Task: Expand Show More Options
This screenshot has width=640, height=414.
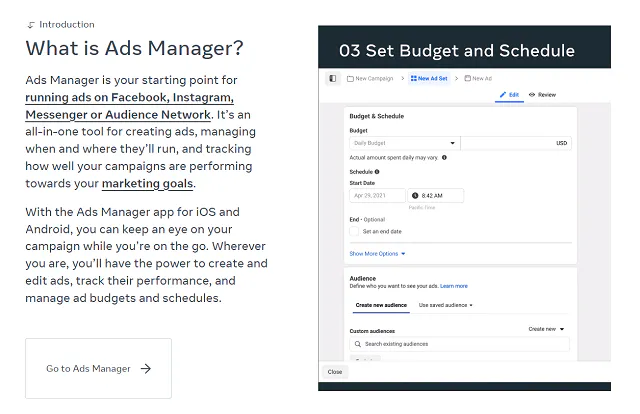Action: [377, 254]
